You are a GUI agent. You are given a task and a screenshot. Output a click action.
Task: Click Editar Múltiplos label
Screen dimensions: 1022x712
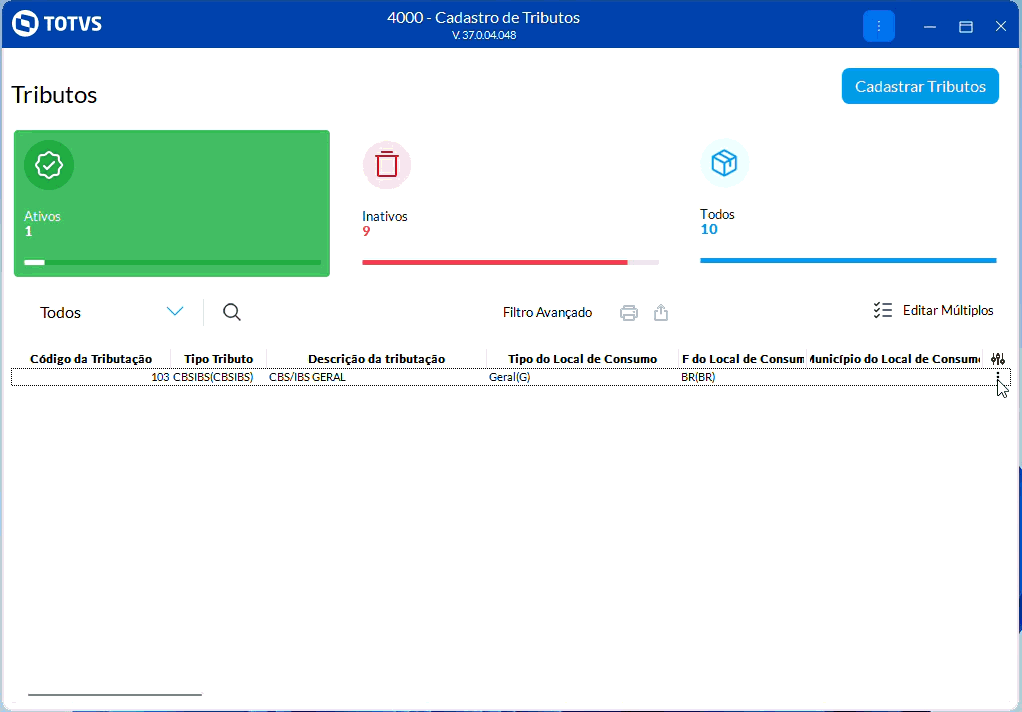pyautogui.click(x=948, y=310)
